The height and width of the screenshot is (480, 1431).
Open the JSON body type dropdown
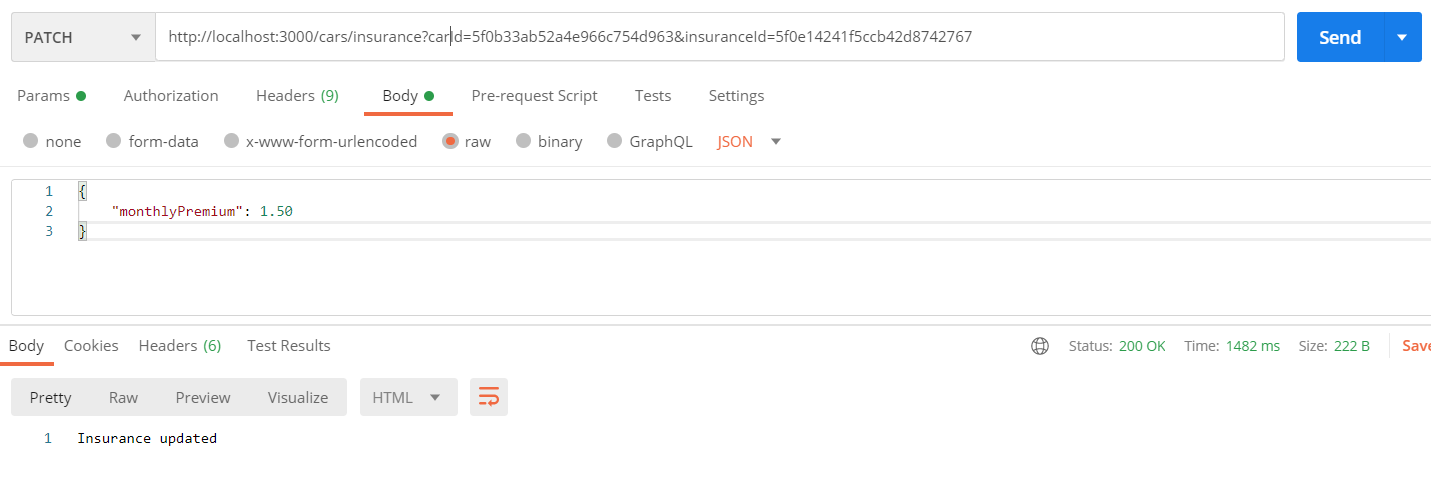click(749, 142)
